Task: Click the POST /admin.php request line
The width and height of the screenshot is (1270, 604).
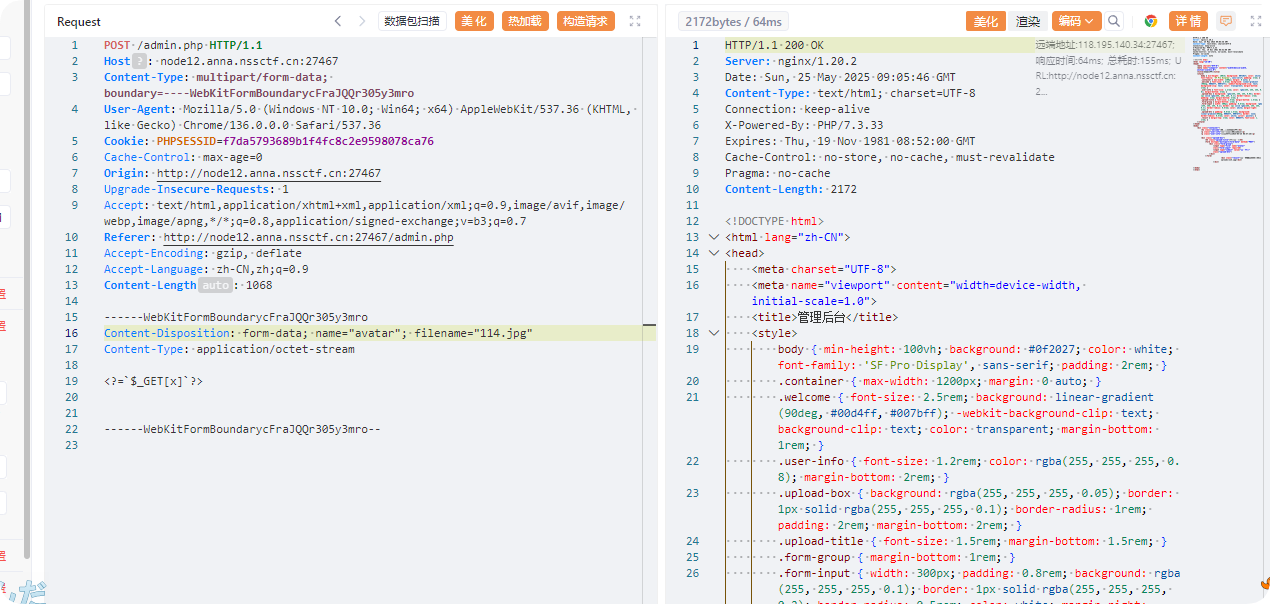Action: tap(183, 46)
